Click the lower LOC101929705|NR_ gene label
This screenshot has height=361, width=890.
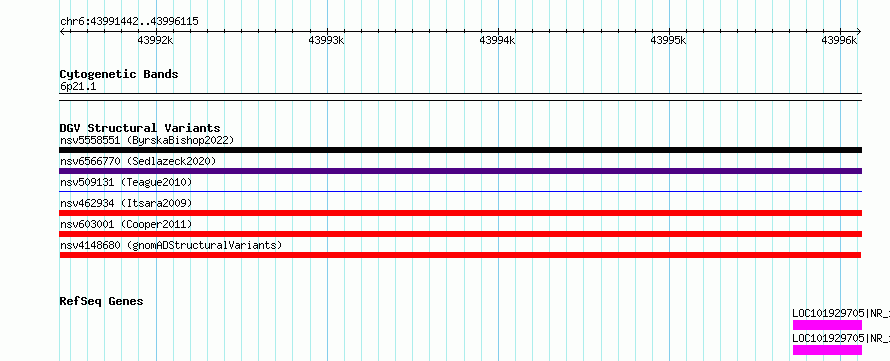pyautogui.click(x=841, y=338)
